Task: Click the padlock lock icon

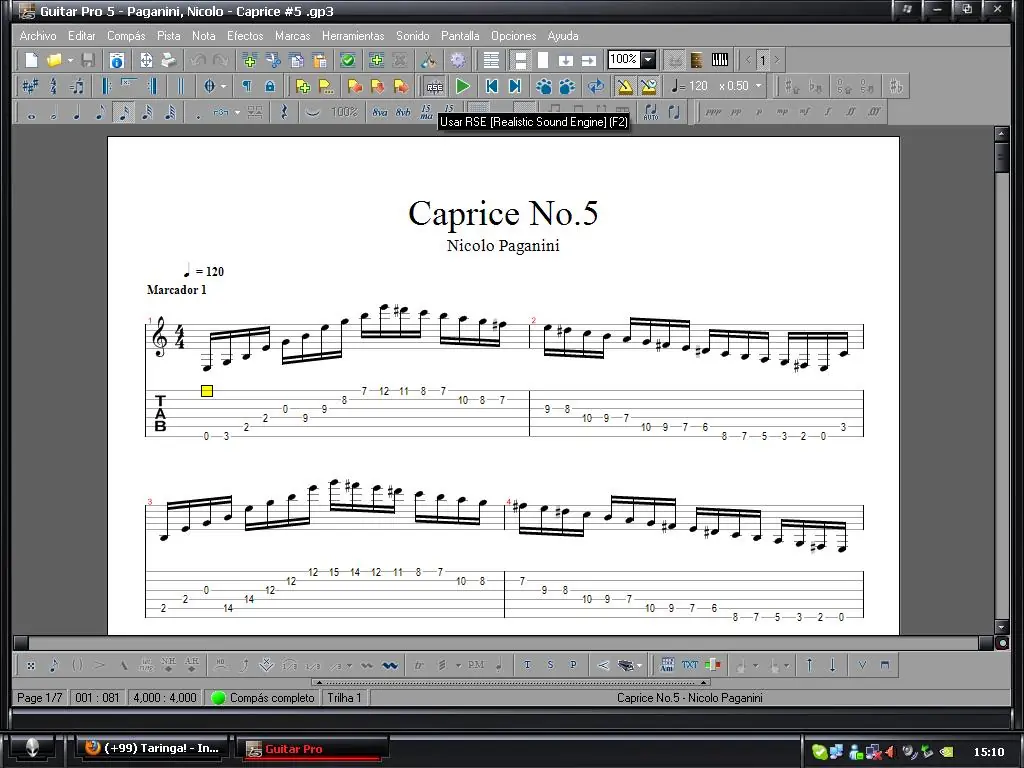Action: point(270,86)
